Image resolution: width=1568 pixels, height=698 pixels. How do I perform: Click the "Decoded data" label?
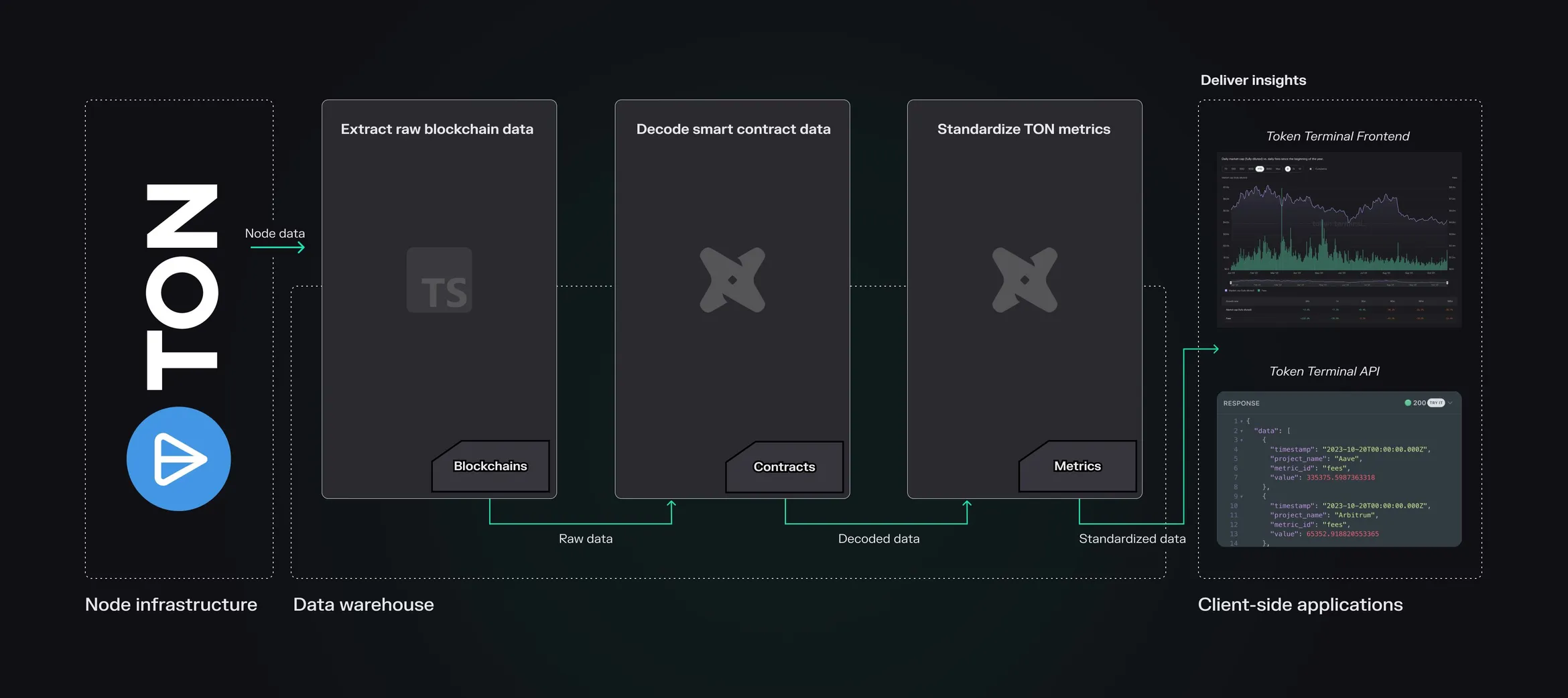[x=878, y=539]
